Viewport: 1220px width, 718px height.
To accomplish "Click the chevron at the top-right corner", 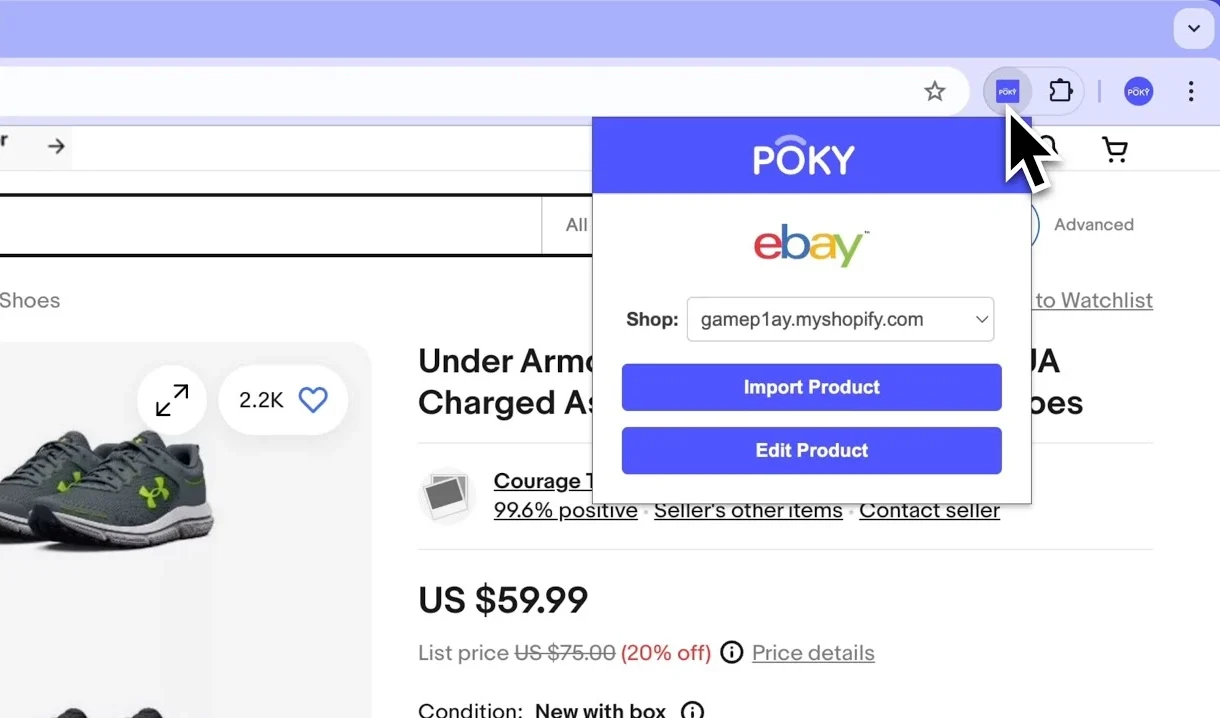I will pyautogui.click(x=1193, y=29).
